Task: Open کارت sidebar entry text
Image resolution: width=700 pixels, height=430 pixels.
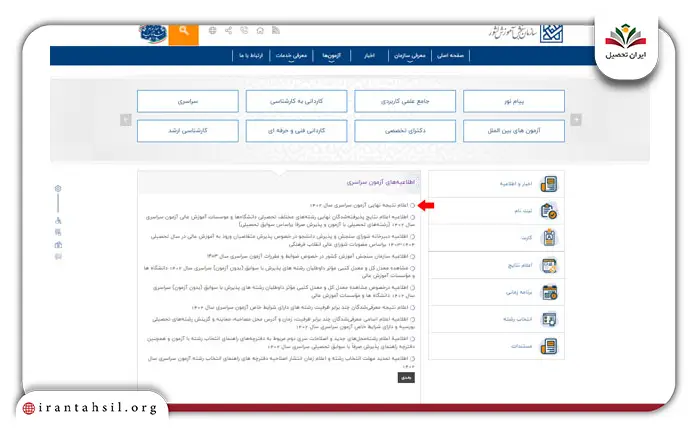Action: point(527,238)
